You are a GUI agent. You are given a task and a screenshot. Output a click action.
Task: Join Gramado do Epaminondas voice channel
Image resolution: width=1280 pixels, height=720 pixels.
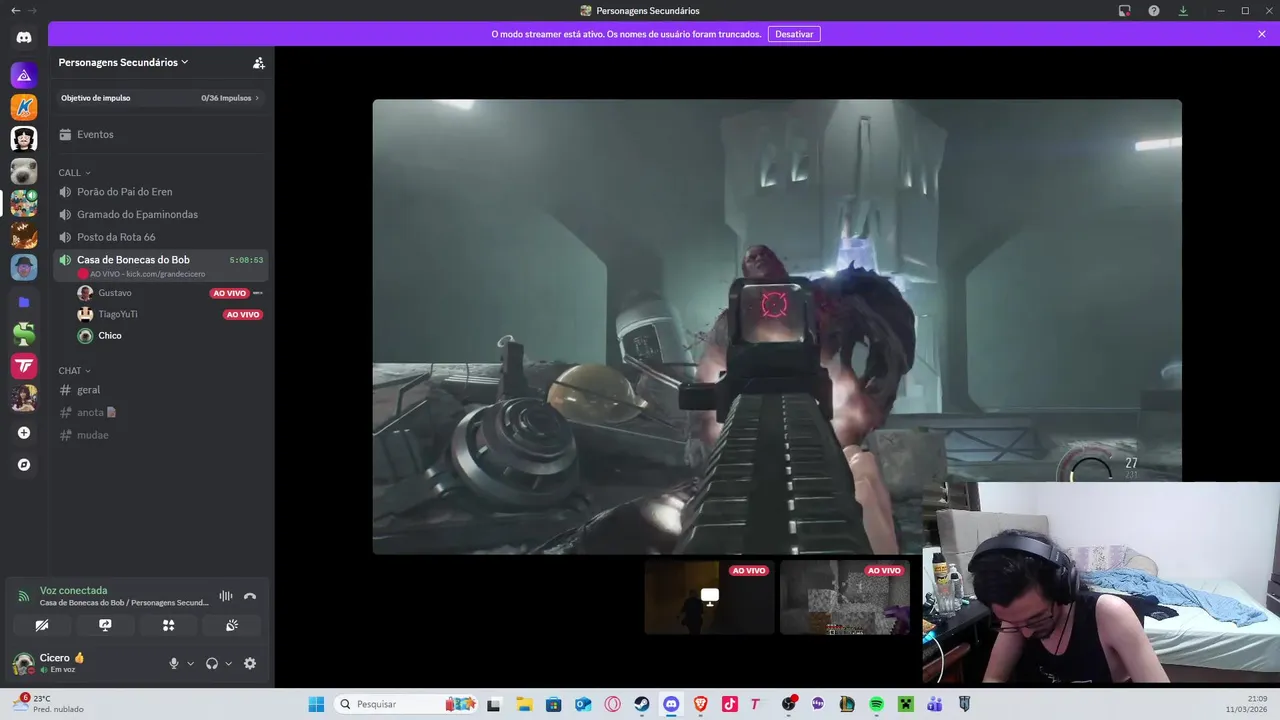coord(160,214)
